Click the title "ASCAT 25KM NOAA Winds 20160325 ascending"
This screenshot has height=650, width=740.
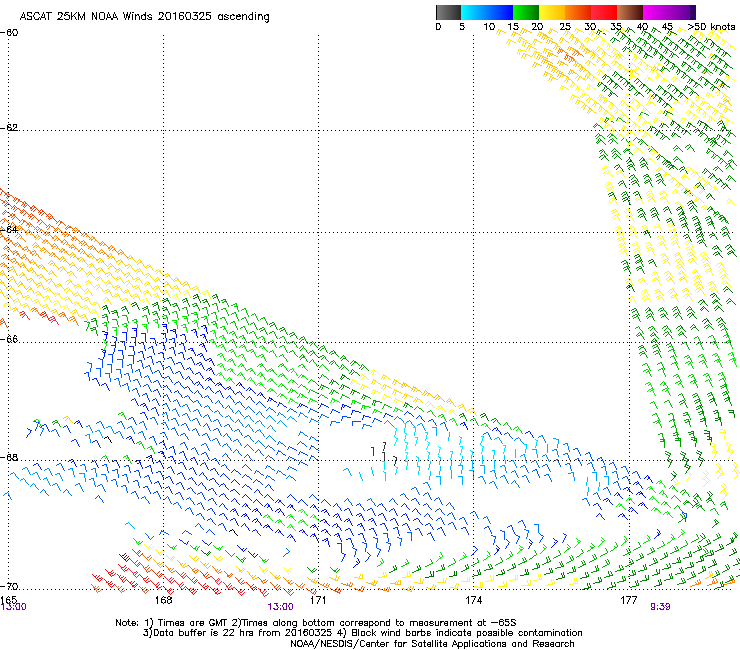(x=144, y=17)
